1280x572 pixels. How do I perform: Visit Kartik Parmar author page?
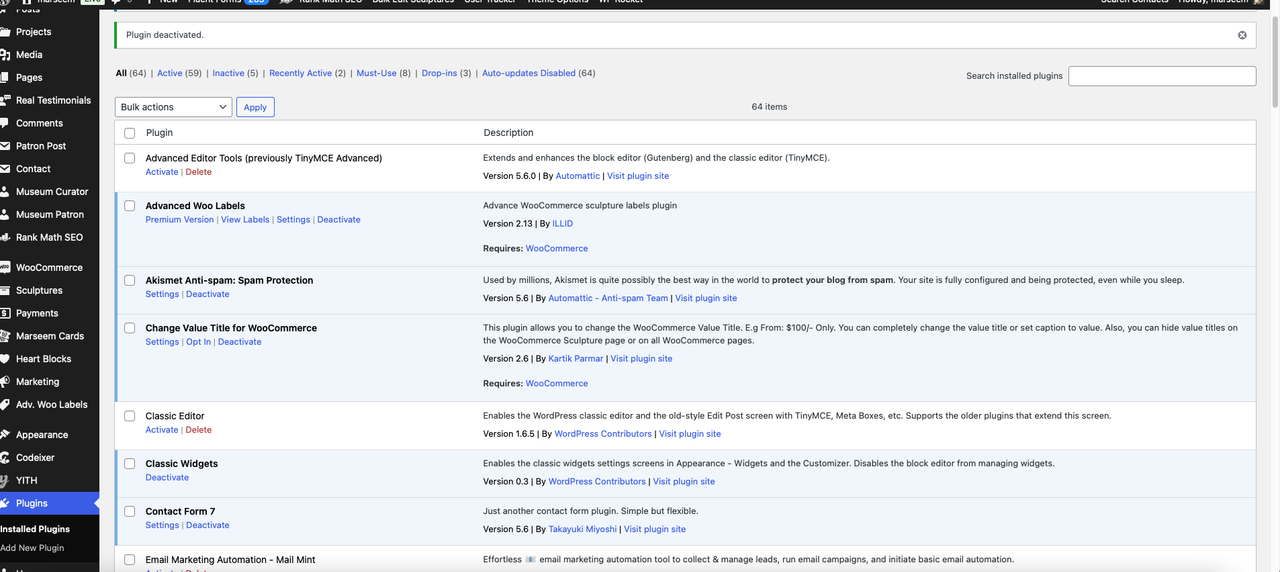[x=575, y=359]
